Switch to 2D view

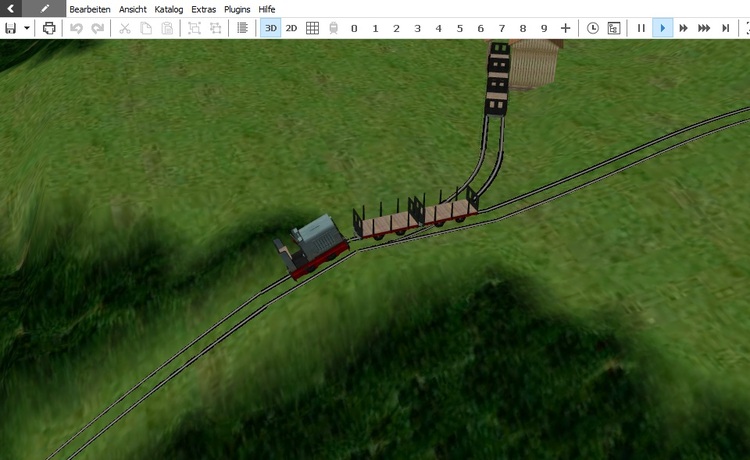coord(291,28)
